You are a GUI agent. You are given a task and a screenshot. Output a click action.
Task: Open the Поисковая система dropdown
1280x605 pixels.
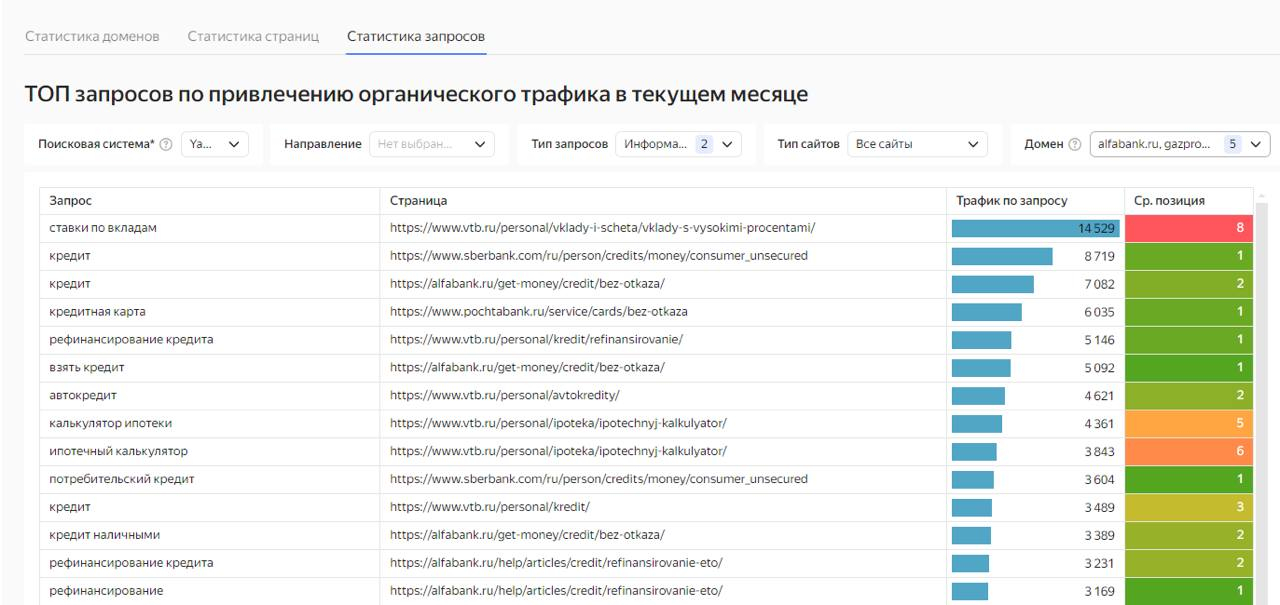[x=215, y=145]
